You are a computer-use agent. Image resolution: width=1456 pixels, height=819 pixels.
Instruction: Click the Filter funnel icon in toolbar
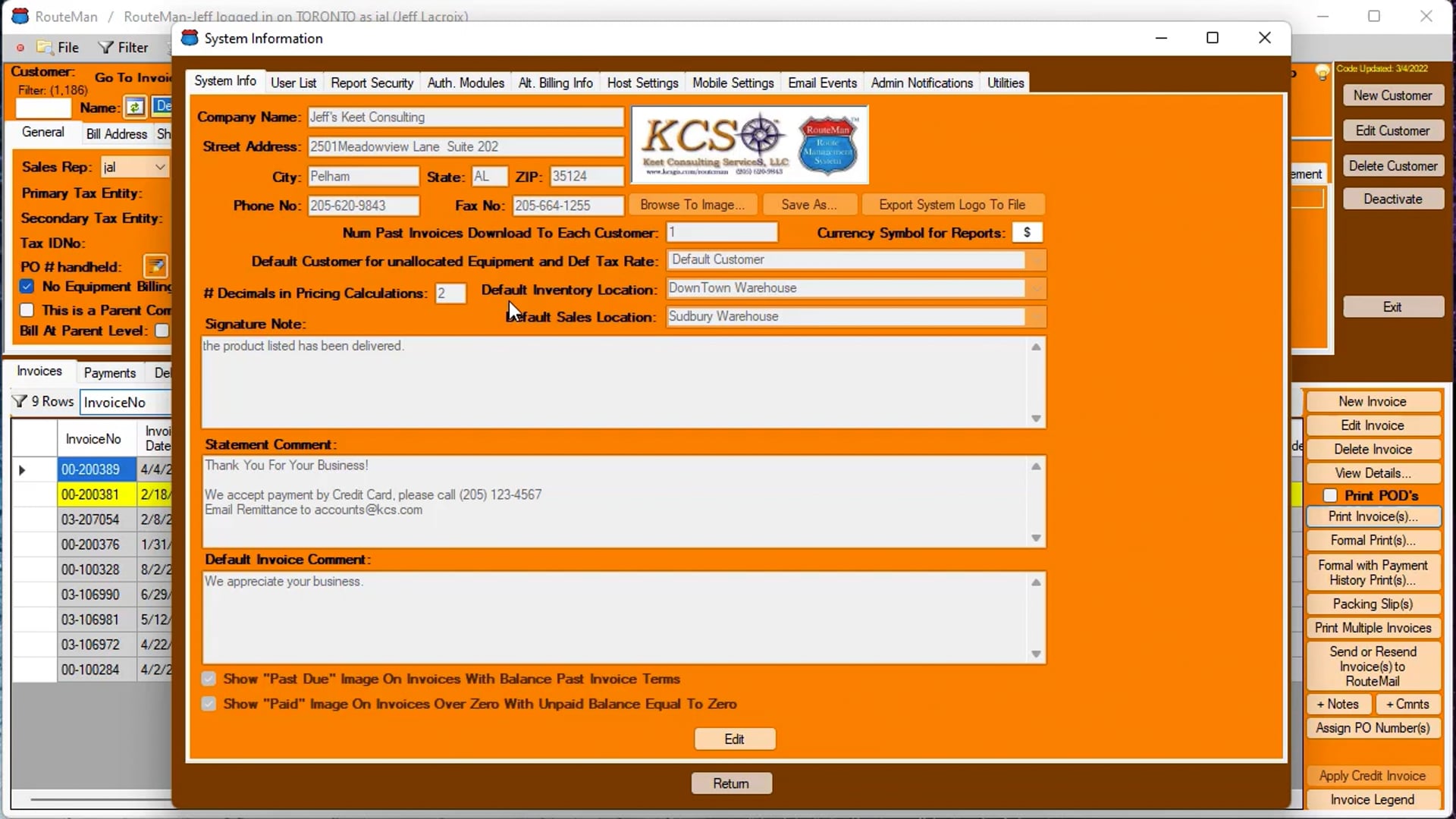106,47
